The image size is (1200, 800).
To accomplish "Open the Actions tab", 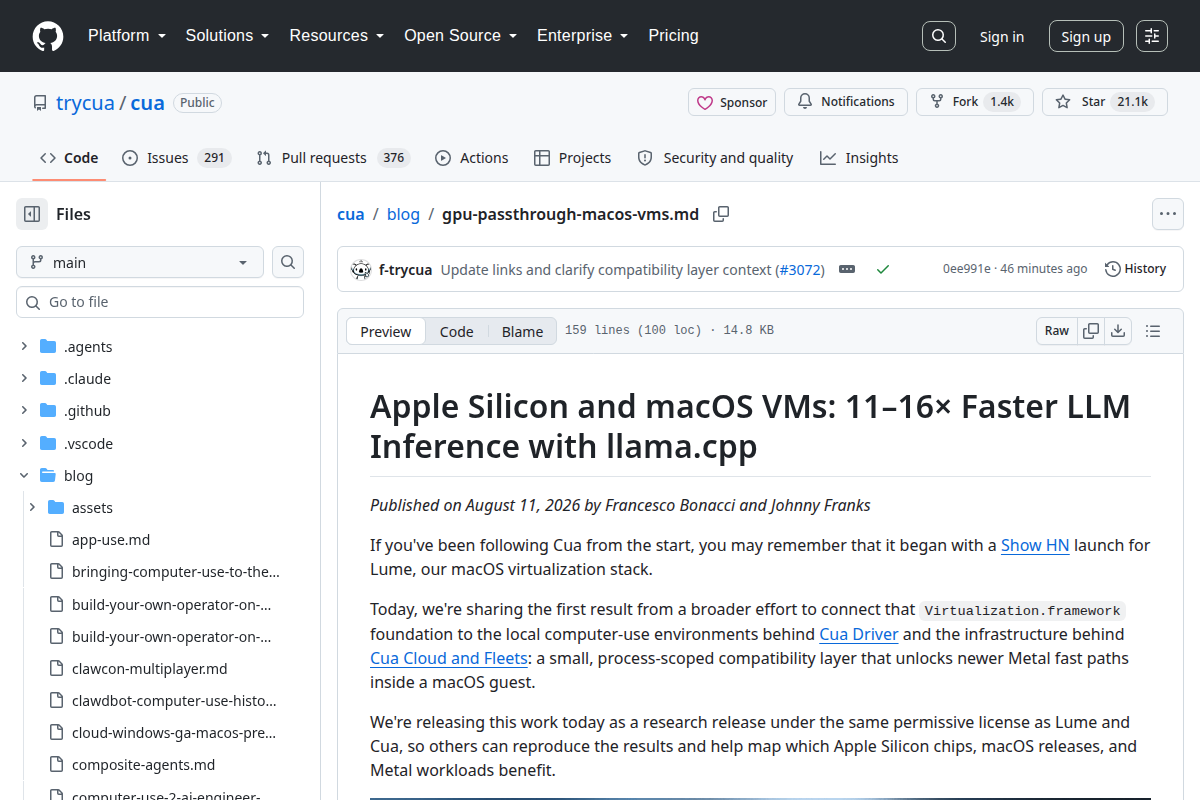I will [472, 158].
